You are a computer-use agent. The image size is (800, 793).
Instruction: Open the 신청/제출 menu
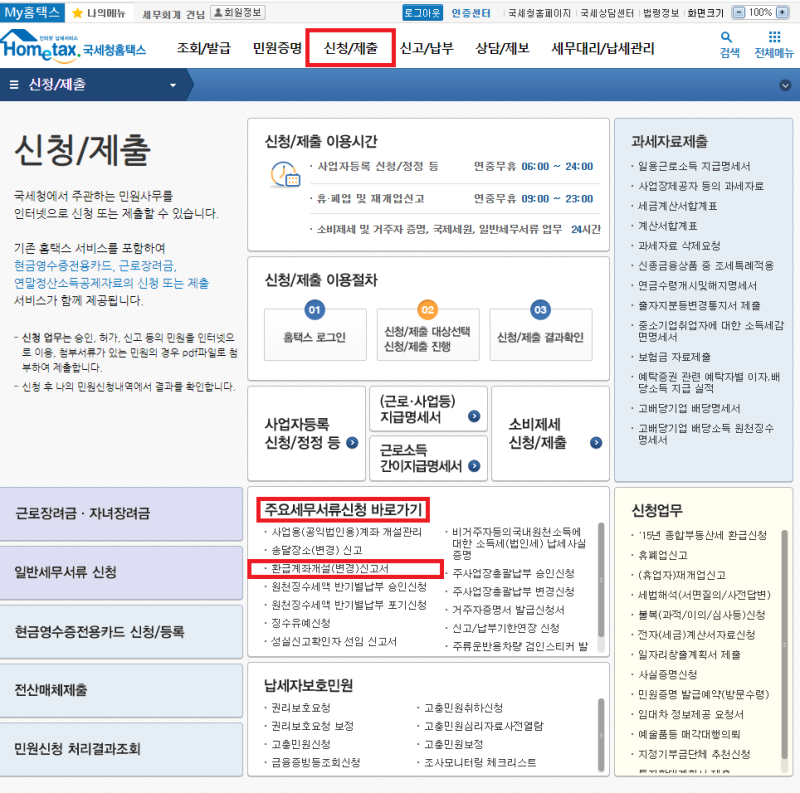(x=351, y=48)
